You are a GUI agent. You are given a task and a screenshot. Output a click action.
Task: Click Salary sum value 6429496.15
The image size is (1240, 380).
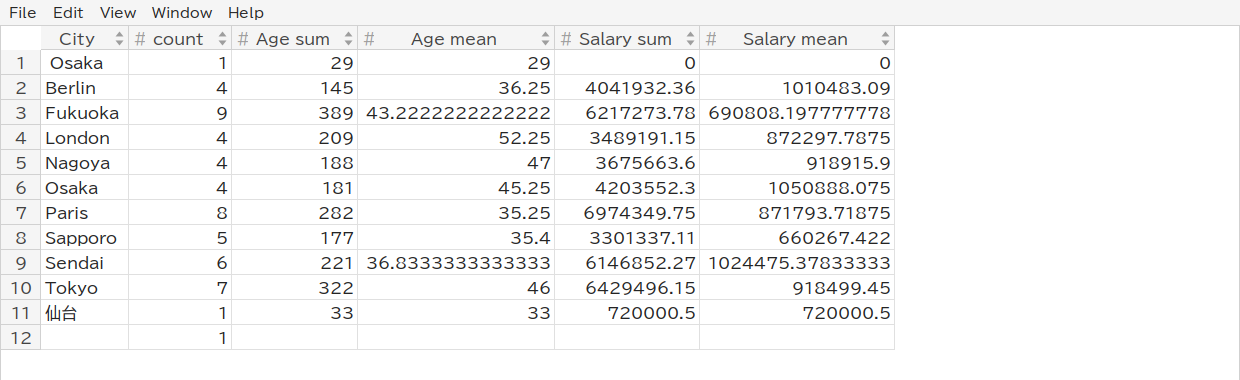pos(627,288)
